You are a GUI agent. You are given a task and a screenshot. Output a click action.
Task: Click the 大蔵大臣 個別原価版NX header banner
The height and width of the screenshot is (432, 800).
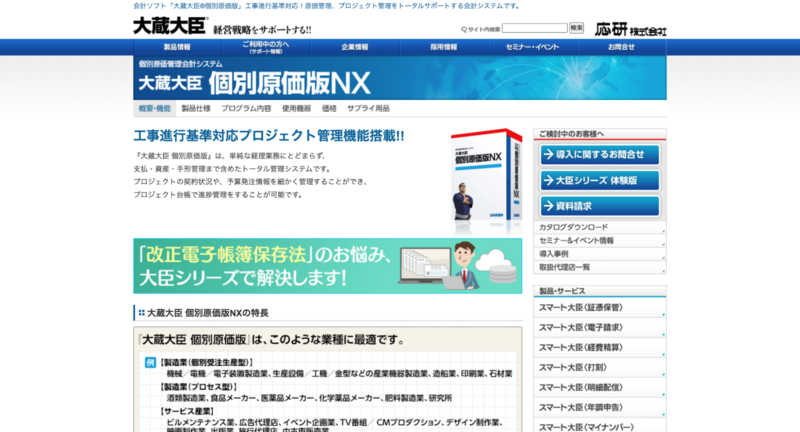(400, 78)
